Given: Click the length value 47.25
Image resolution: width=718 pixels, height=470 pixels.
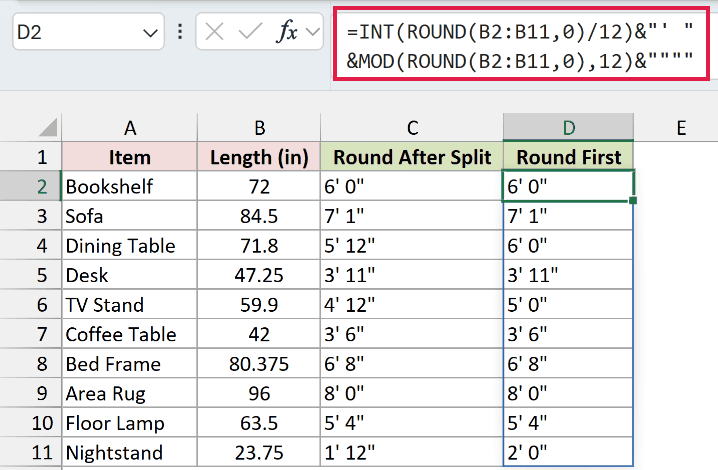Looking at the screenshot, I should 259,274.
